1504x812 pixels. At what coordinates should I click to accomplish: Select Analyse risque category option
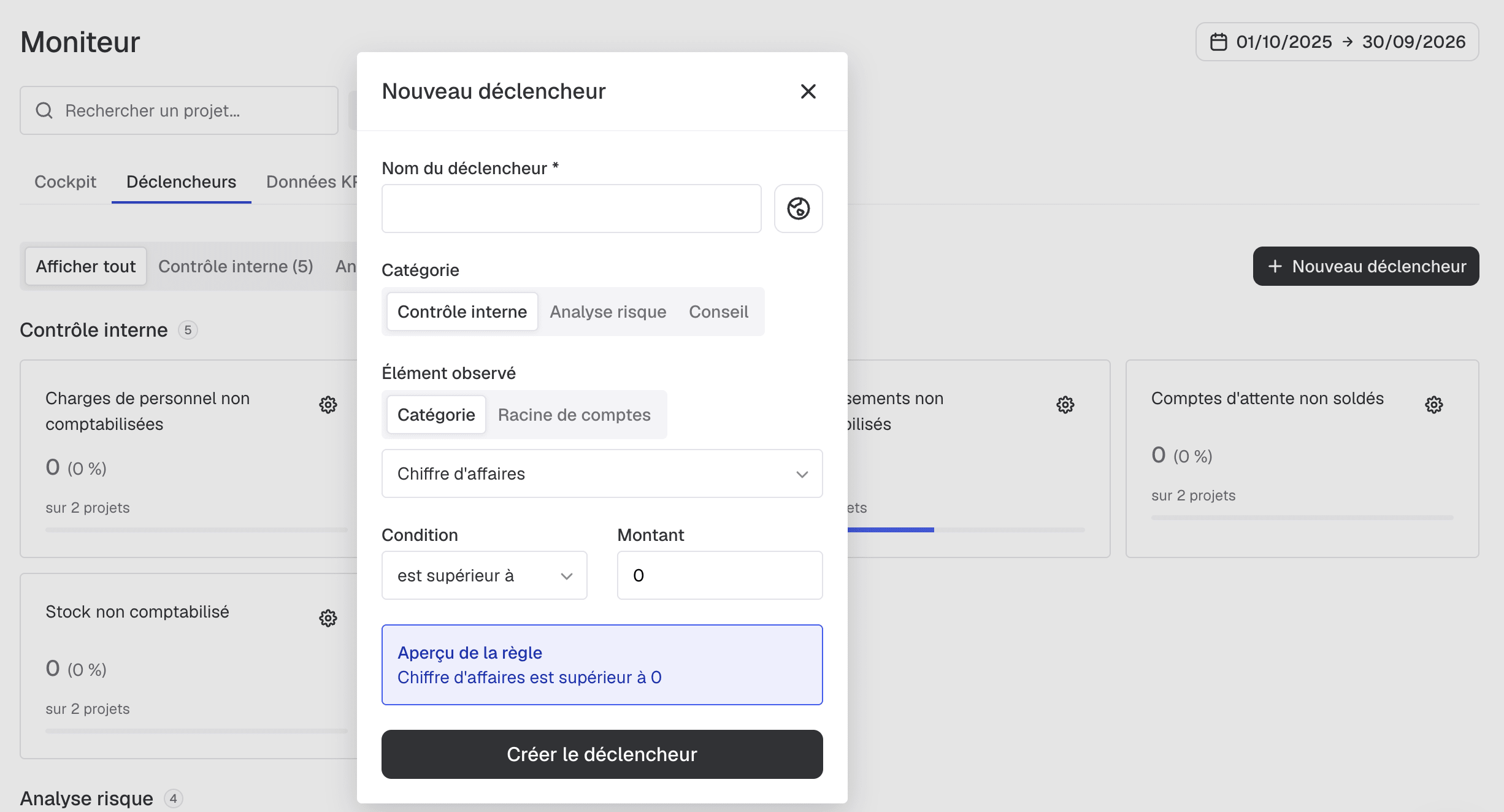tap(608, 312)
